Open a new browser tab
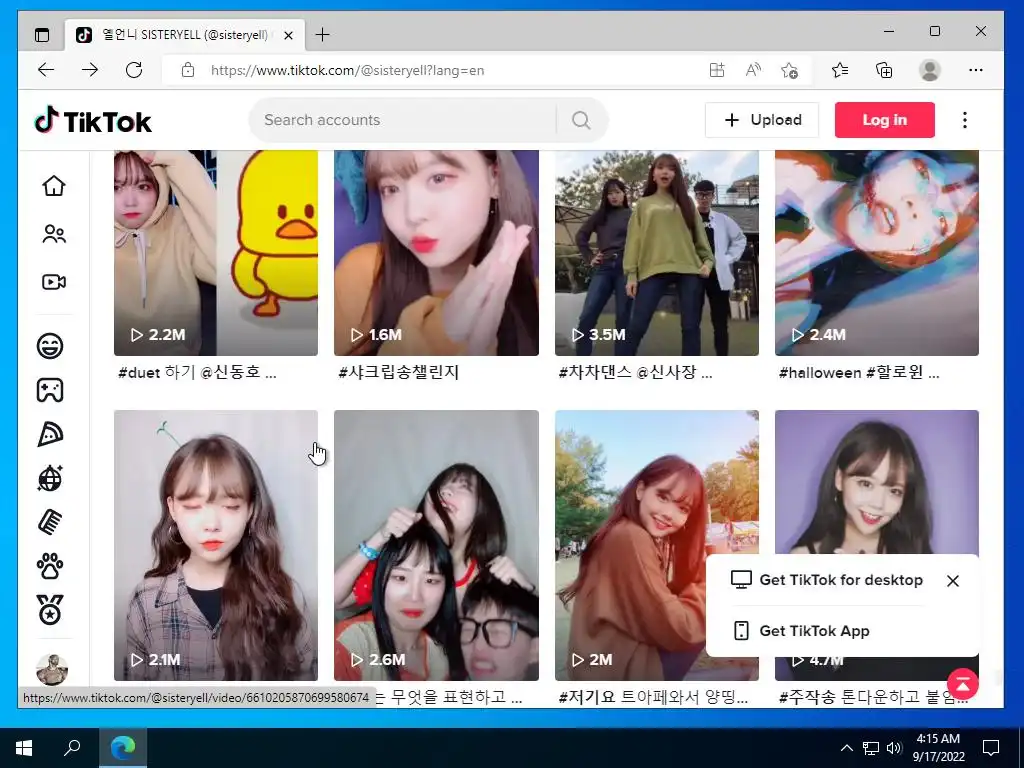1024x768 pixels. pos(323,35)
